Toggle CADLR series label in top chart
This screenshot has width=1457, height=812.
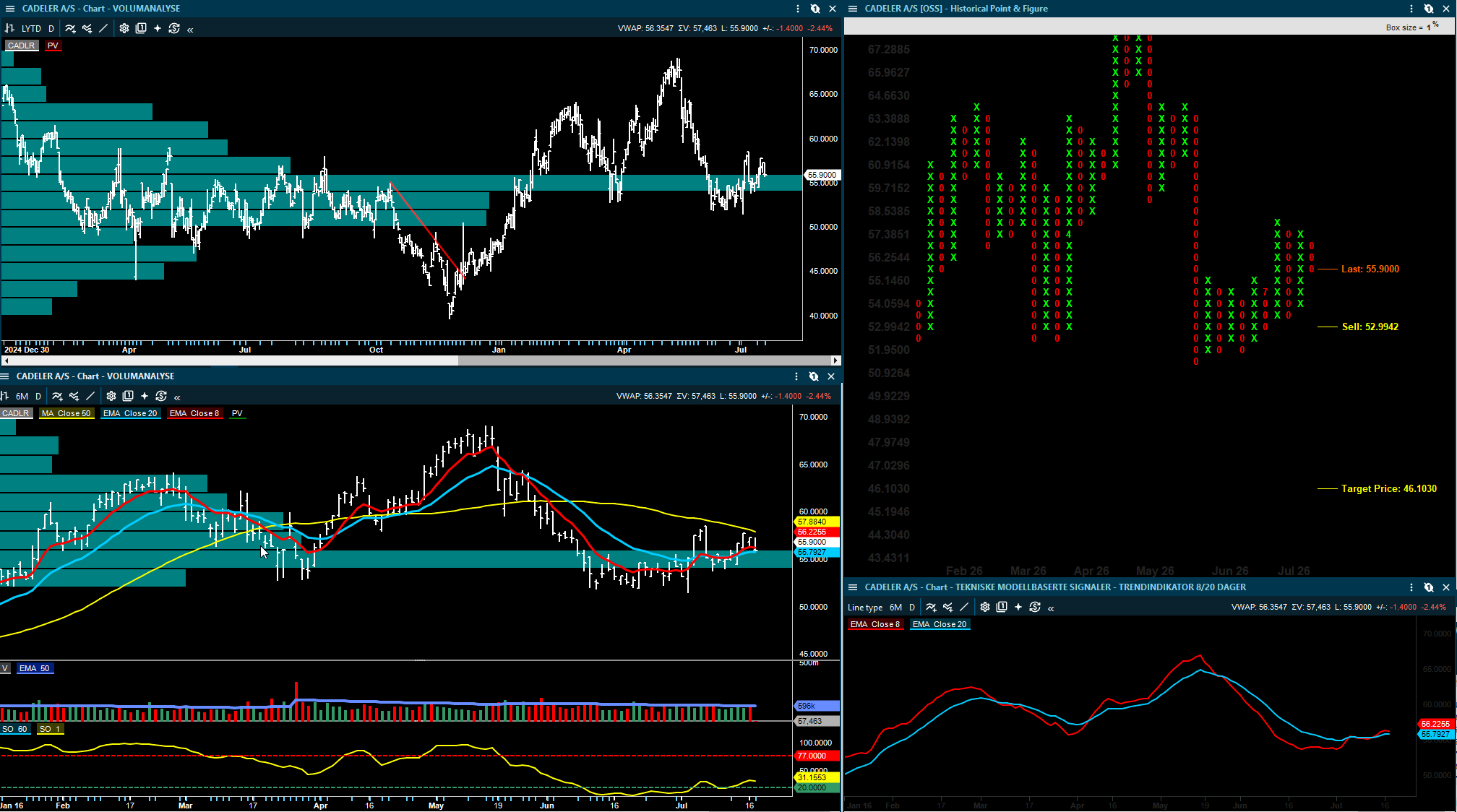[x=22, y=46]
